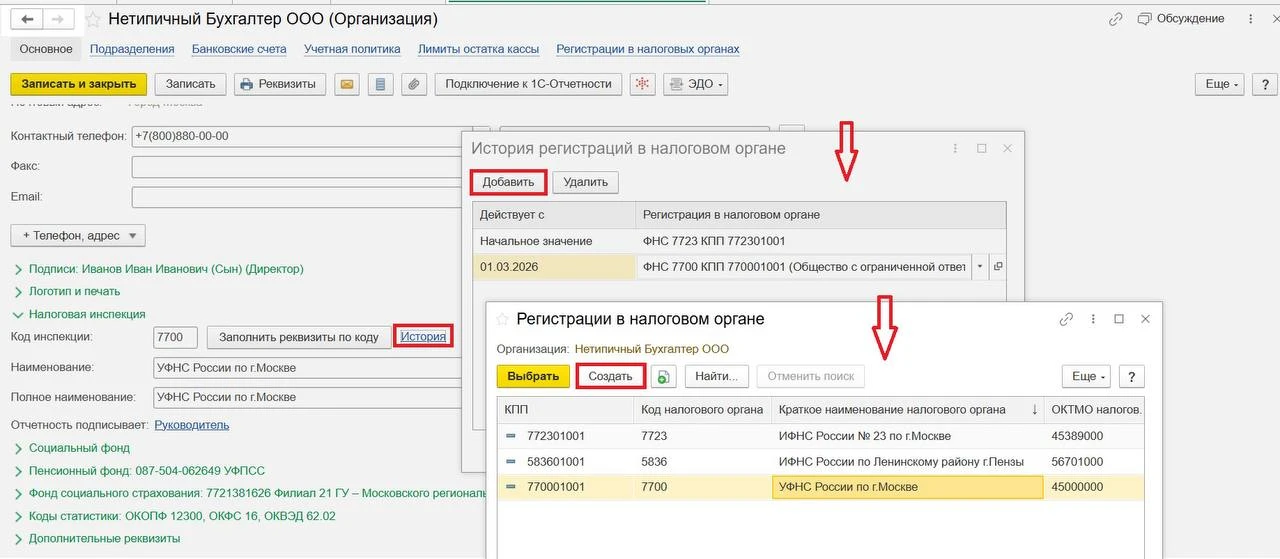Image resolution: width=1280 pixels, height=559 pixels.
Task: Open the three-dots menu in История регистраций window
Action: click(955, 148)
